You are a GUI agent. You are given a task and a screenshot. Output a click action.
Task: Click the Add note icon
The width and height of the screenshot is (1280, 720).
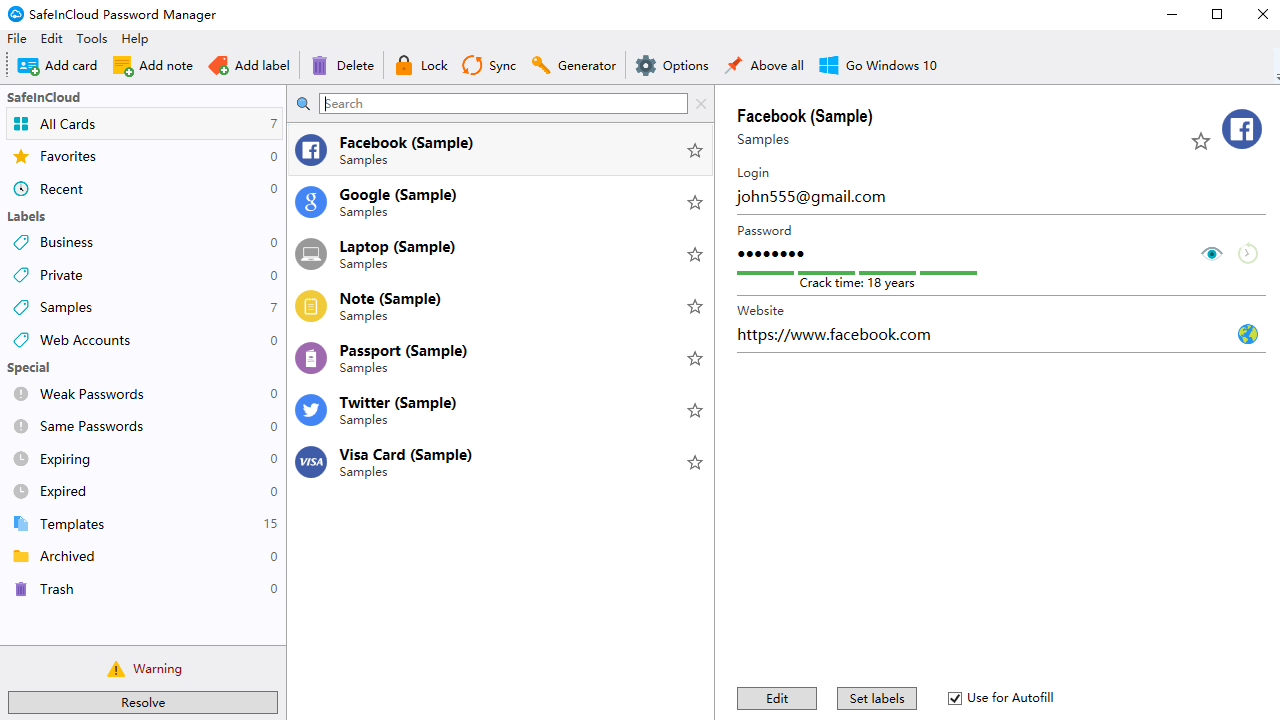123,66
